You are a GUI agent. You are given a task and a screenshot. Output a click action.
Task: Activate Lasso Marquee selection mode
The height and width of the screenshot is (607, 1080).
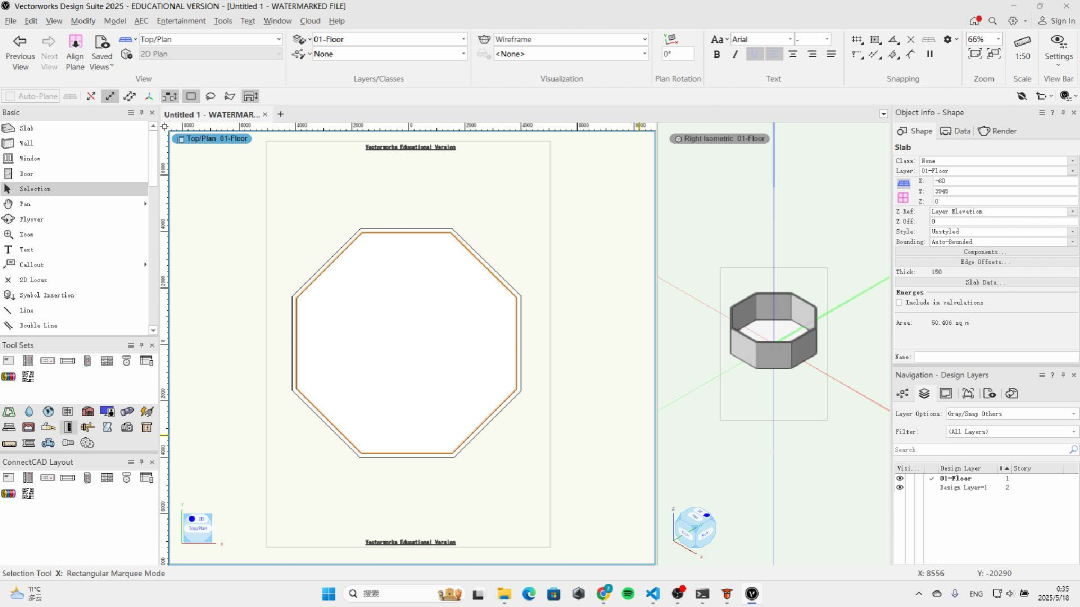click(210, 97)
